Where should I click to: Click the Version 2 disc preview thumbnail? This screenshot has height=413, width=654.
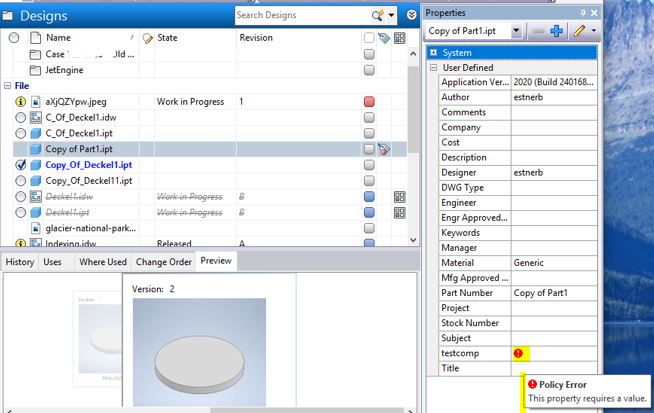pyautogui.click(x=199, y=352)
